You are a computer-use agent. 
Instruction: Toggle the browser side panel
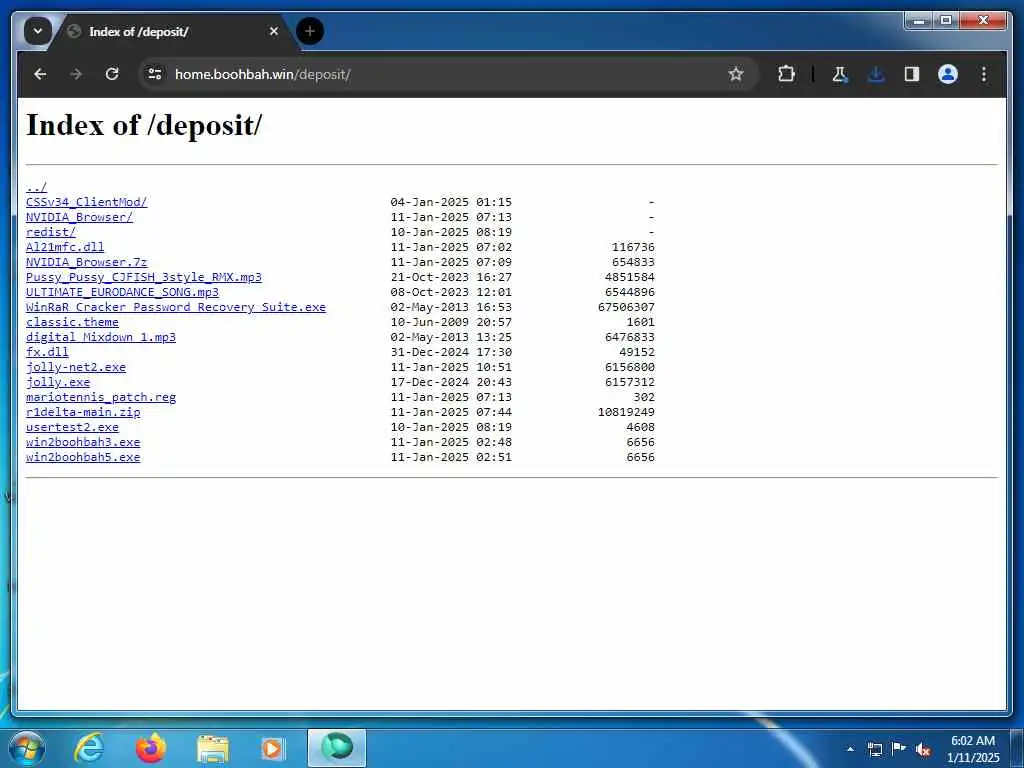912,74
